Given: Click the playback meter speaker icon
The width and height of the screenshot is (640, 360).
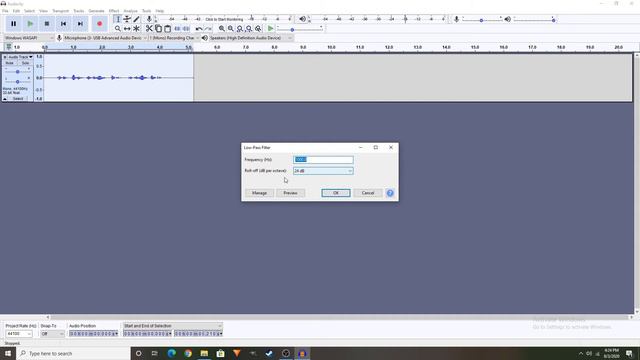Looking at the screenshot, I should pos(302,19).
